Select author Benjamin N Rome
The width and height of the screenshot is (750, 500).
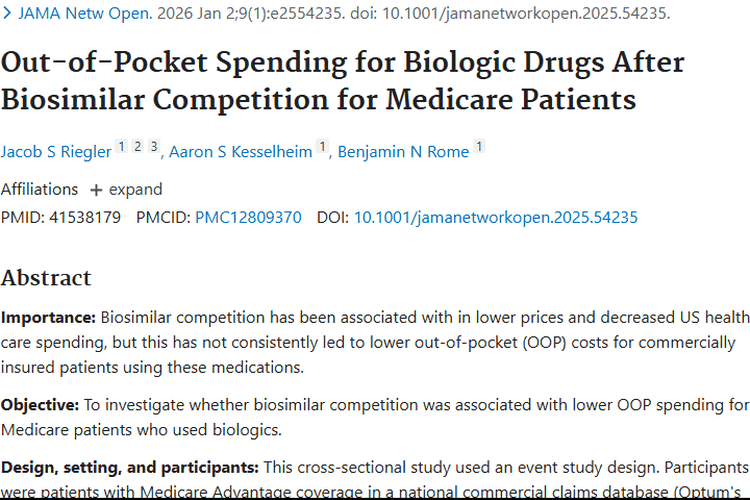click(x=401, y=152)
